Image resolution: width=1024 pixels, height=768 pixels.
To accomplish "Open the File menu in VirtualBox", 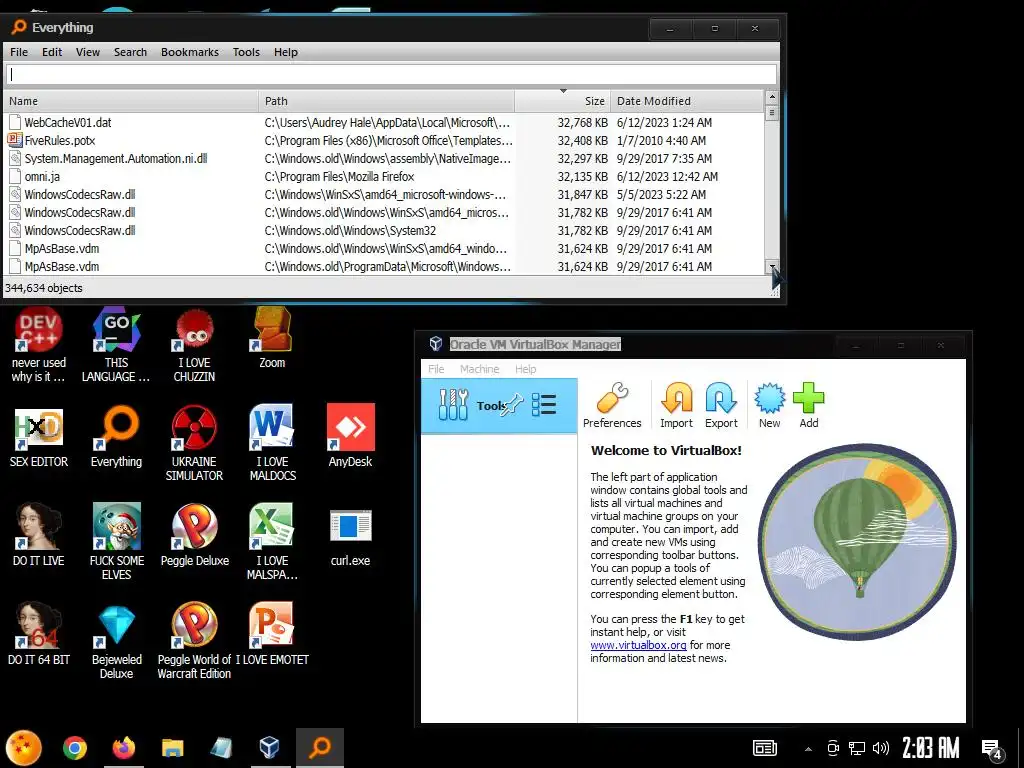I will point(436,369).
